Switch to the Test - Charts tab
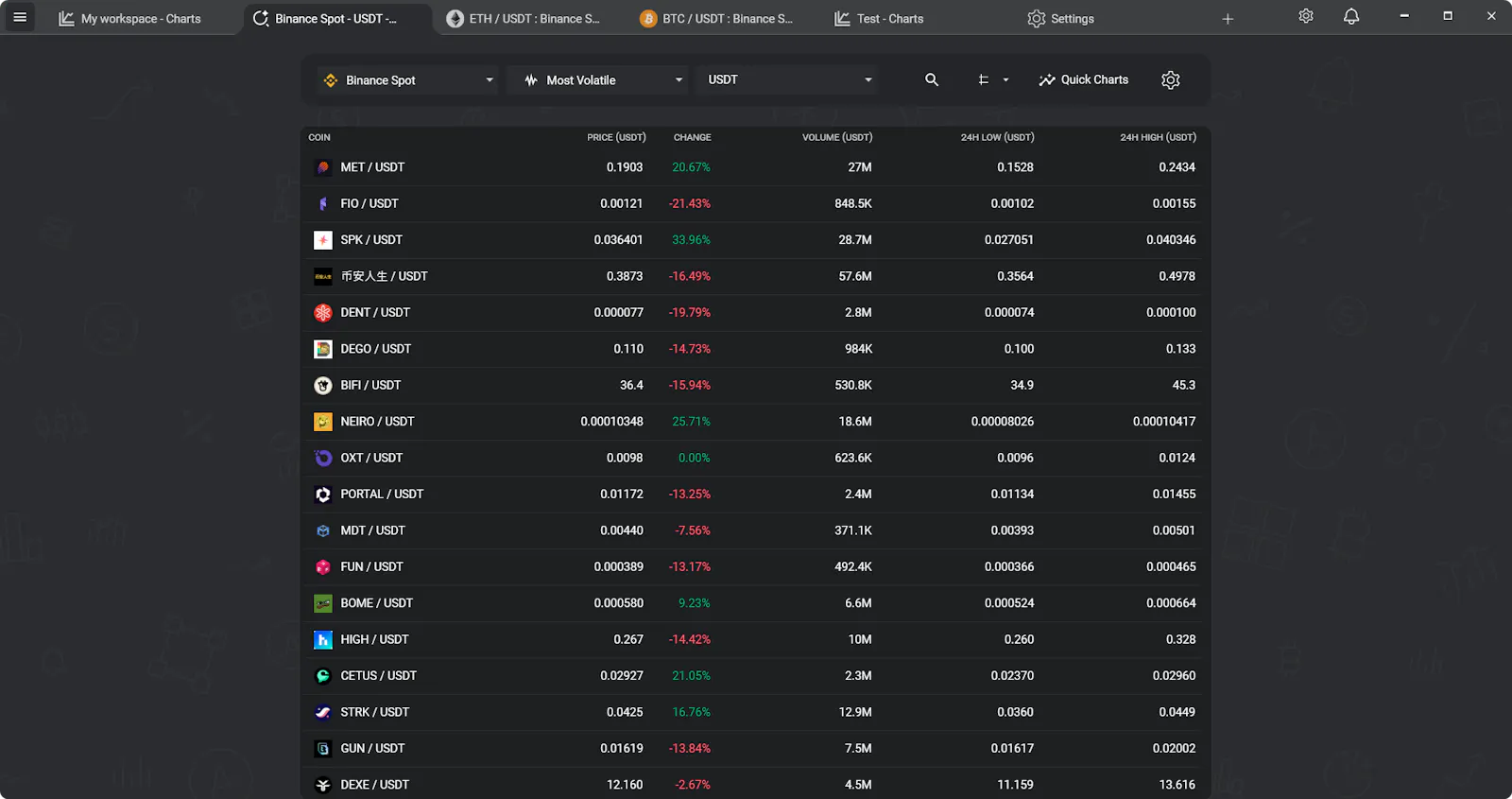The width and height of the screenshot is (1512, 799). (879, 19)
